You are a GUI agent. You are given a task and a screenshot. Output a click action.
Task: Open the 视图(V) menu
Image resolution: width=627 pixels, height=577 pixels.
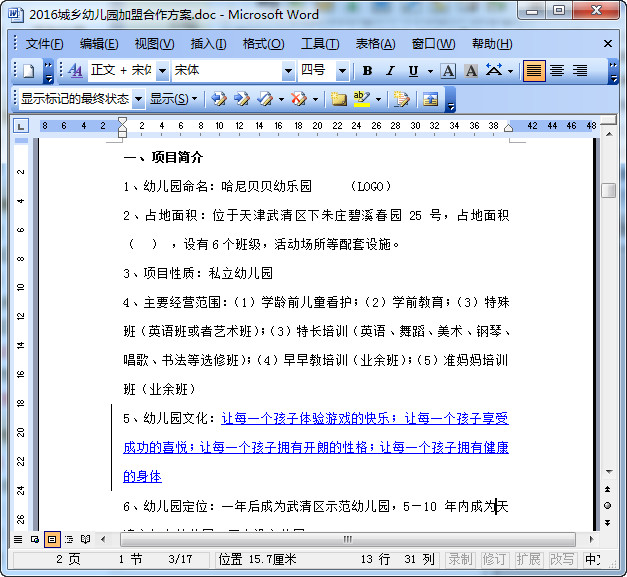coord(154,44)
